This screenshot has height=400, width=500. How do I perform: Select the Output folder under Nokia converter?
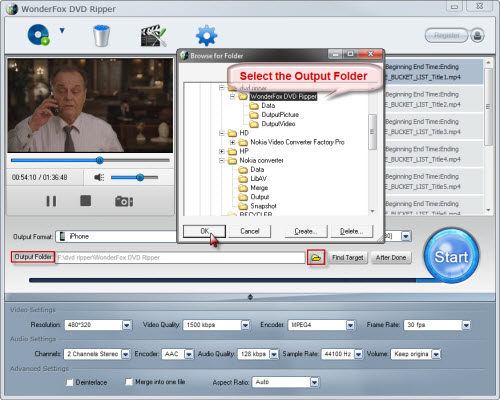click(x=260, y=197)
